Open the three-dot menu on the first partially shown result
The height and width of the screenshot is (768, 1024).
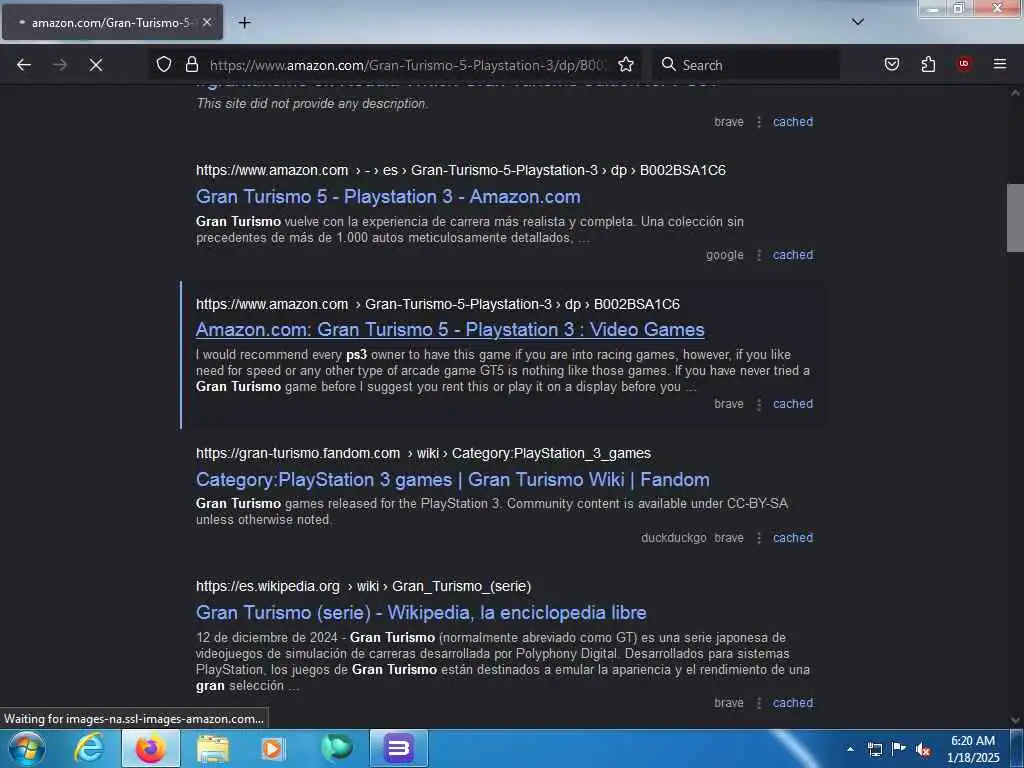click(x=758, y=122)
